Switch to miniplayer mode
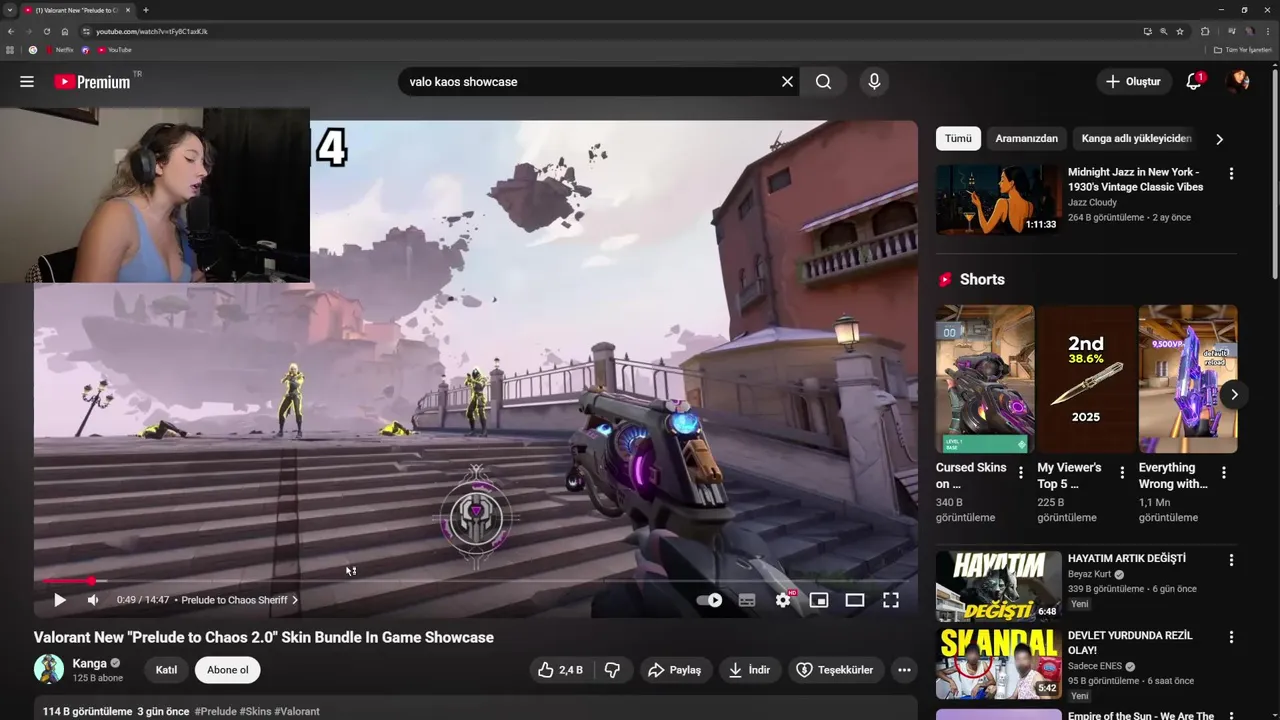The width and height of the screenshot is (1280, 720). 819,600
